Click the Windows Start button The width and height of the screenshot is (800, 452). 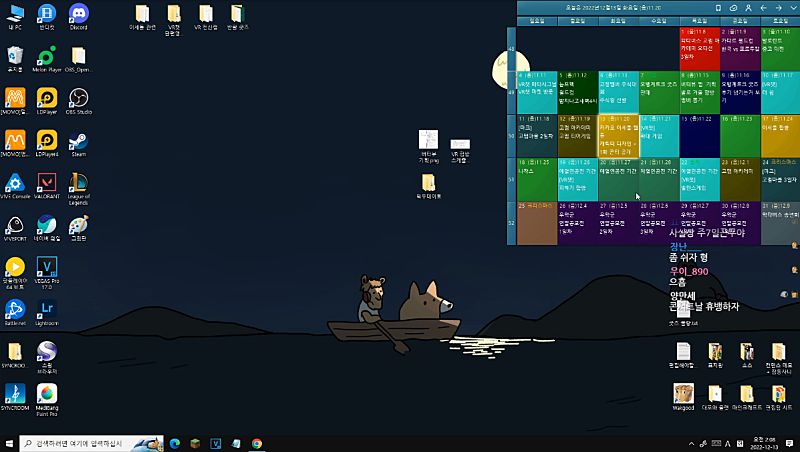[x=10, y=443]
